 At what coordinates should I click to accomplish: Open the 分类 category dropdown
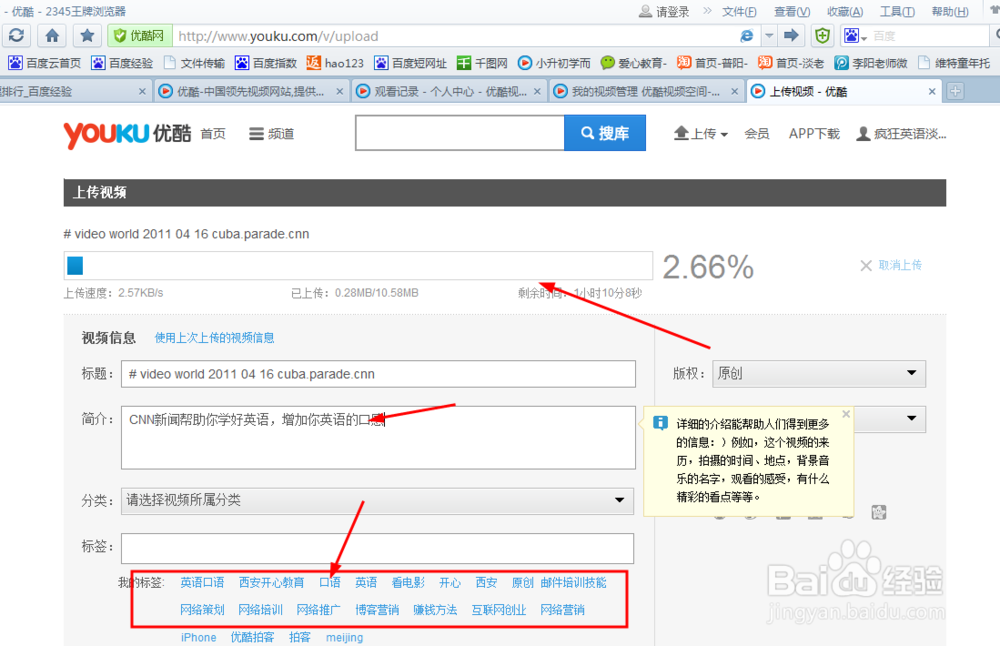pyautogui.click(x=378, y=501)
